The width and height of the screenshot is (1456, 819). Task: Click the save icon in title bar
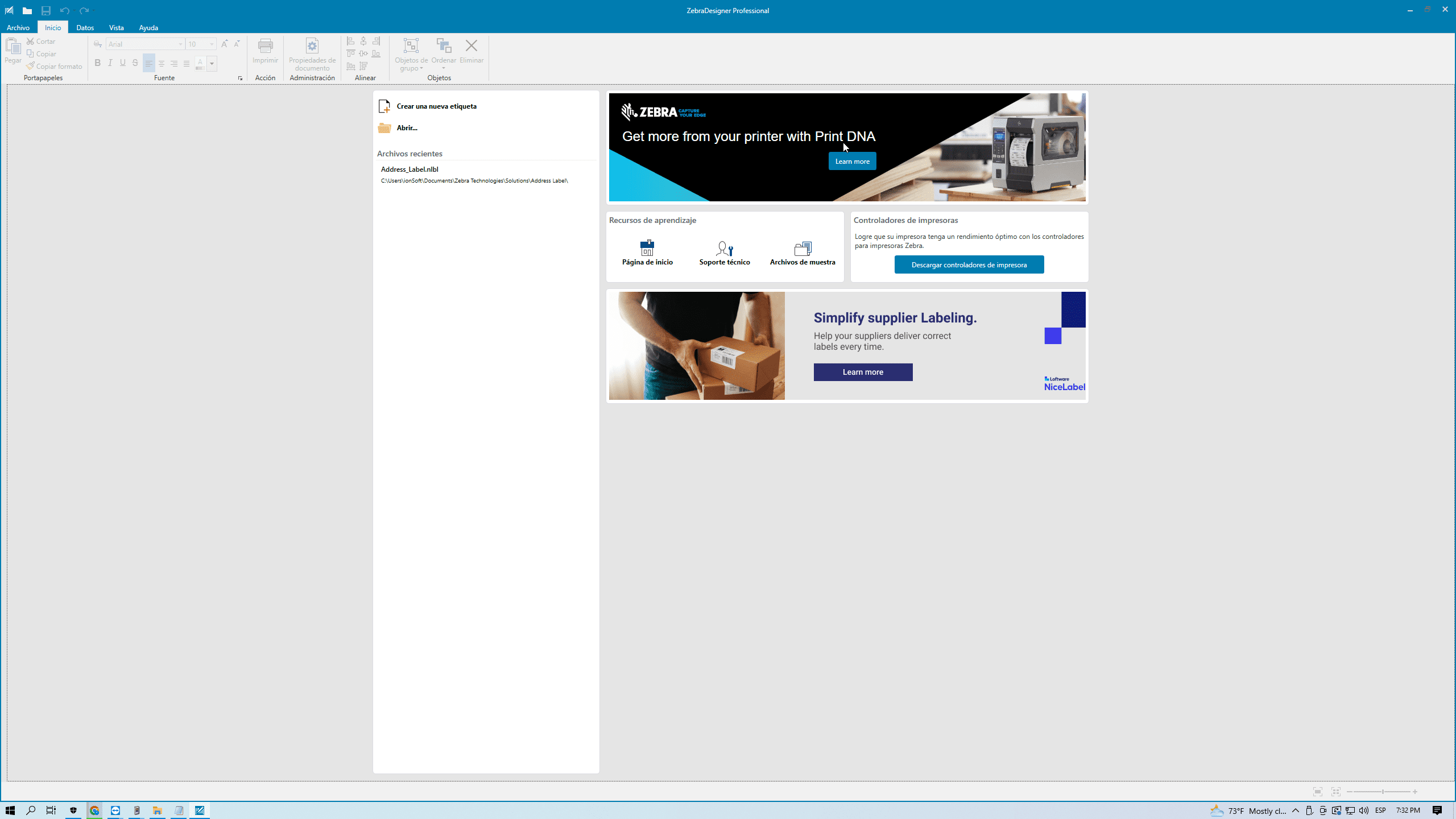click(x=46, y=10)
